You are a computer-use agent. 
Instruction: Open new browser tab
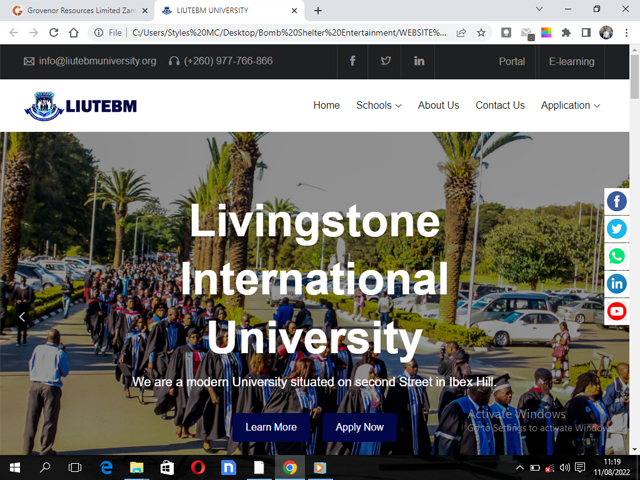[318, 11]
